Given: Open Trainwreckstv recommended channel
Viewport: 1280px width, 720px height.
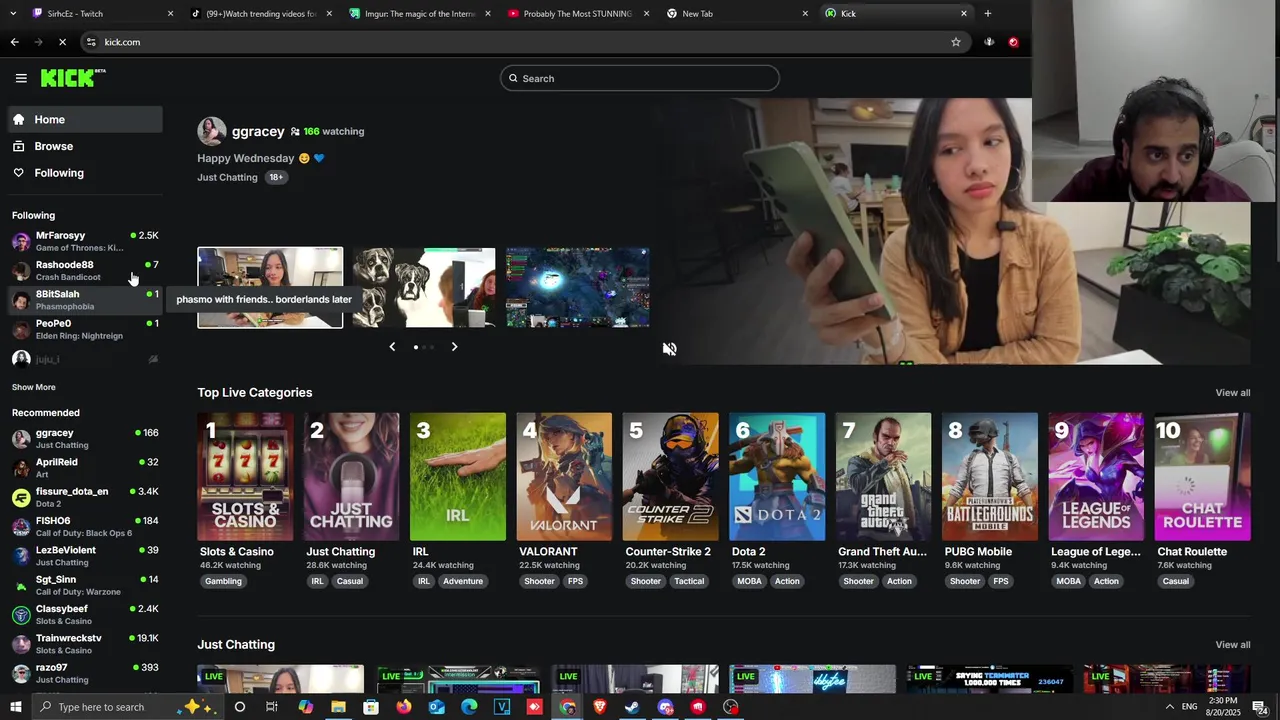Looking at the screenshot, I should point(85,643).
